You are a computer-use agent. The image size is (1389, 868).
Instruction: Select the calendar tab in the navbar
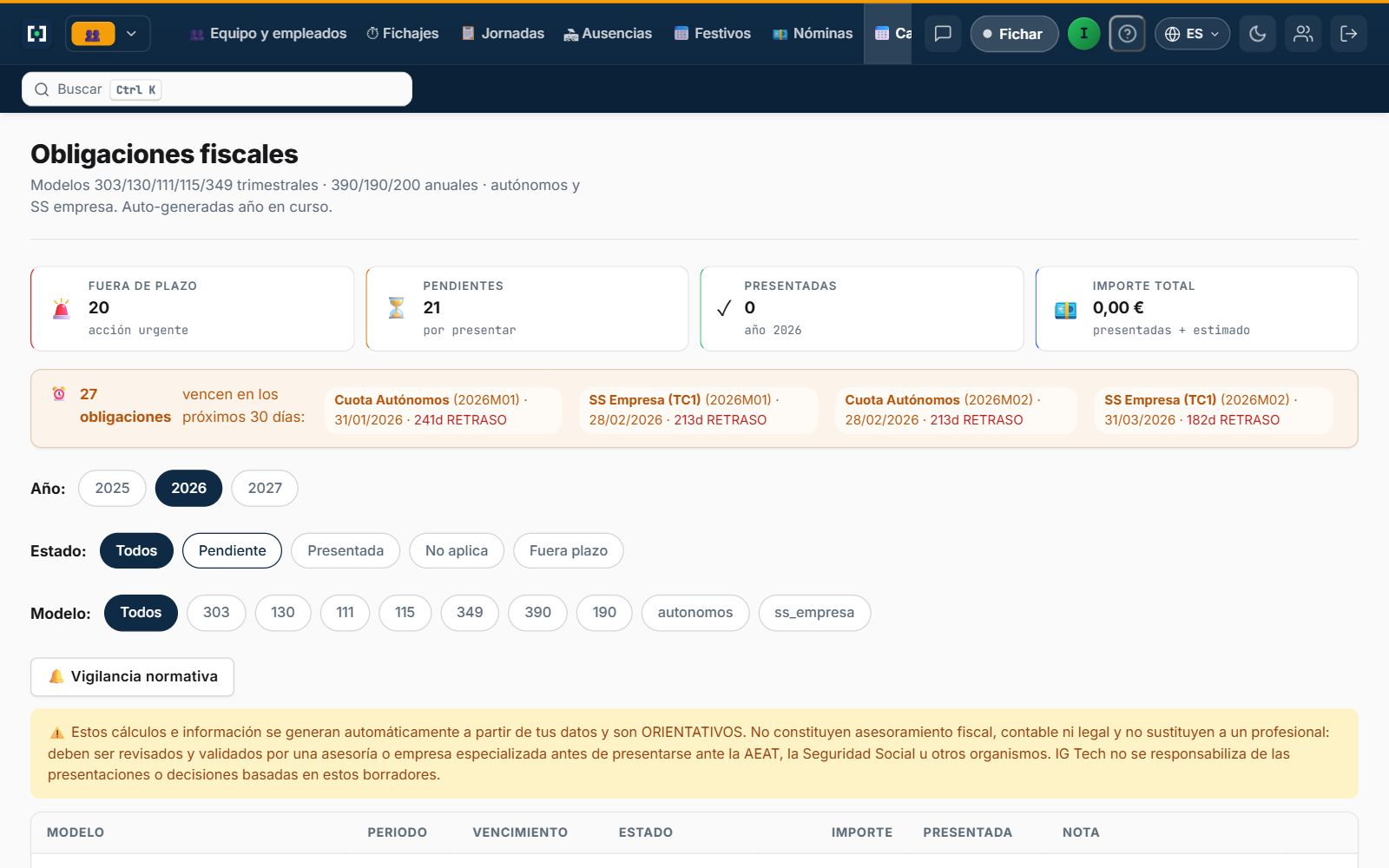tap(888, 34)
